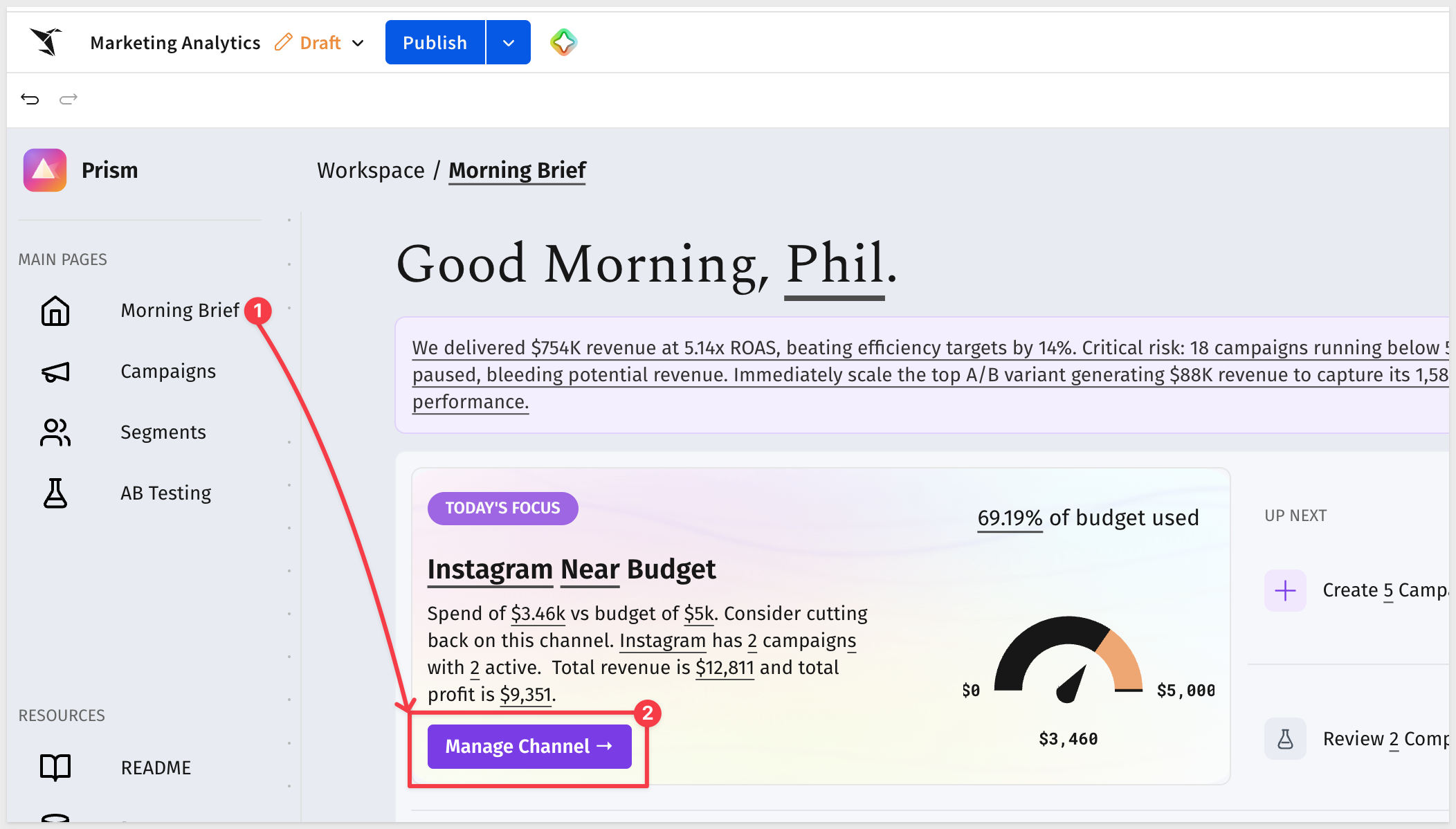Viewport: 1456px width, 829px height.
Task: Click the Prism app name
Action: [110, 170]
